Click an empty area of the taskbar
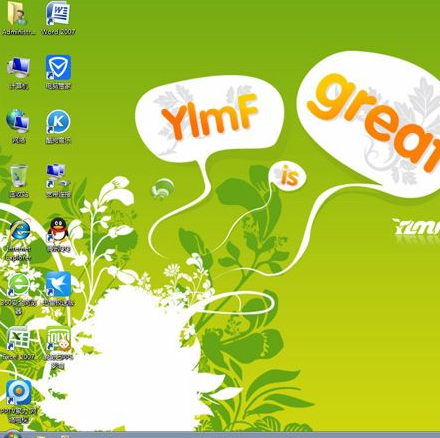This screenshot has width=440, height=438. pyautogui.click(x=253, y=435)
